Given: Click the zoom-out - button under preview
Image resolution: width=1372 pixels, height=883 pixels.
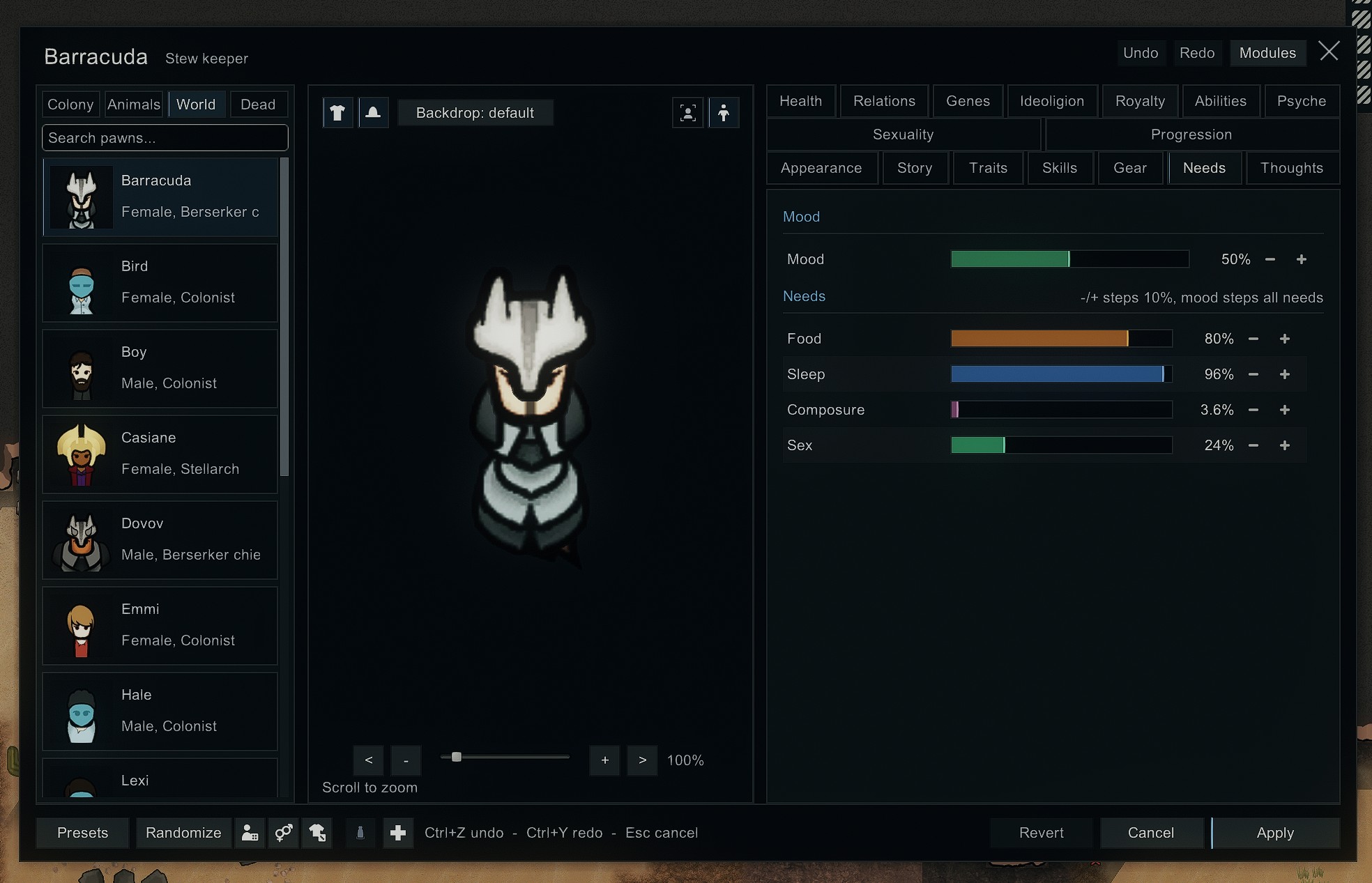Looking at the screenshot, I should pos(406,760).
